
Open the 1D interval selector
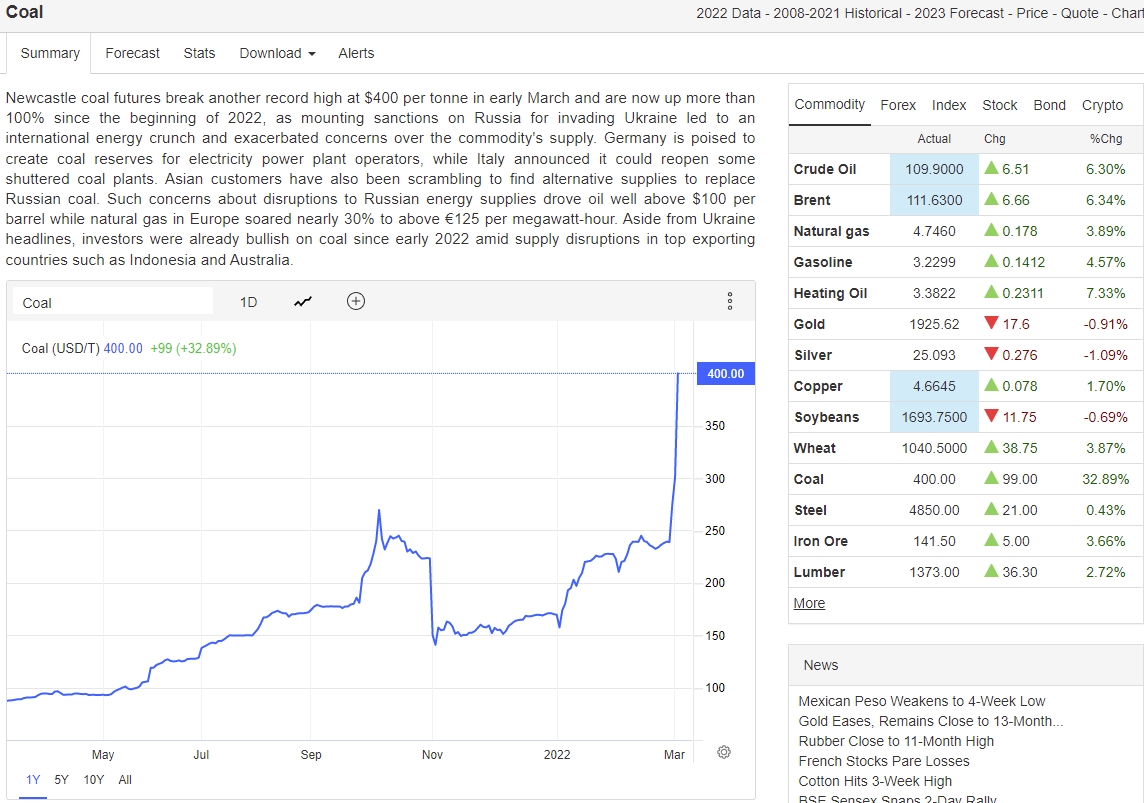pyautogui.click(x=248, y=302)
